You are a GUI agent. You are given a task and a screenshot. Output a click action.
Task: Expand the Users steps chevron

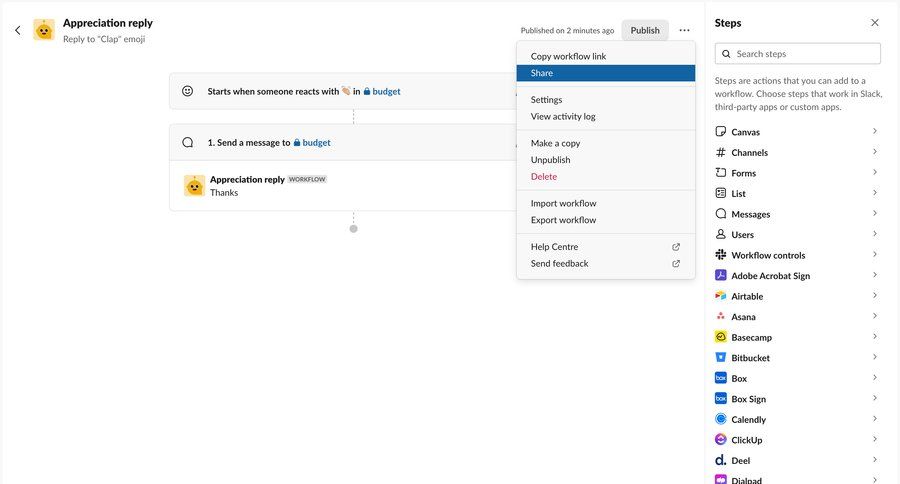click(x=875, y=234)
